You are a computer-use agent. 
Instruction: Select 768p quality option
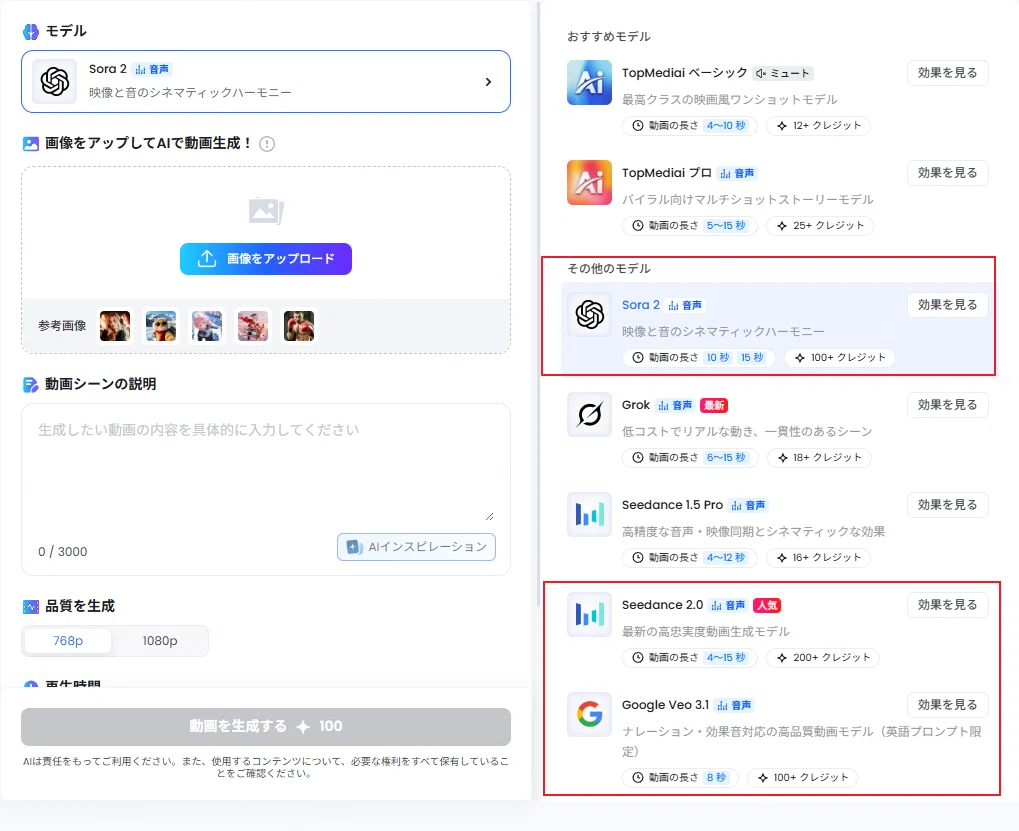click(68, 641)
